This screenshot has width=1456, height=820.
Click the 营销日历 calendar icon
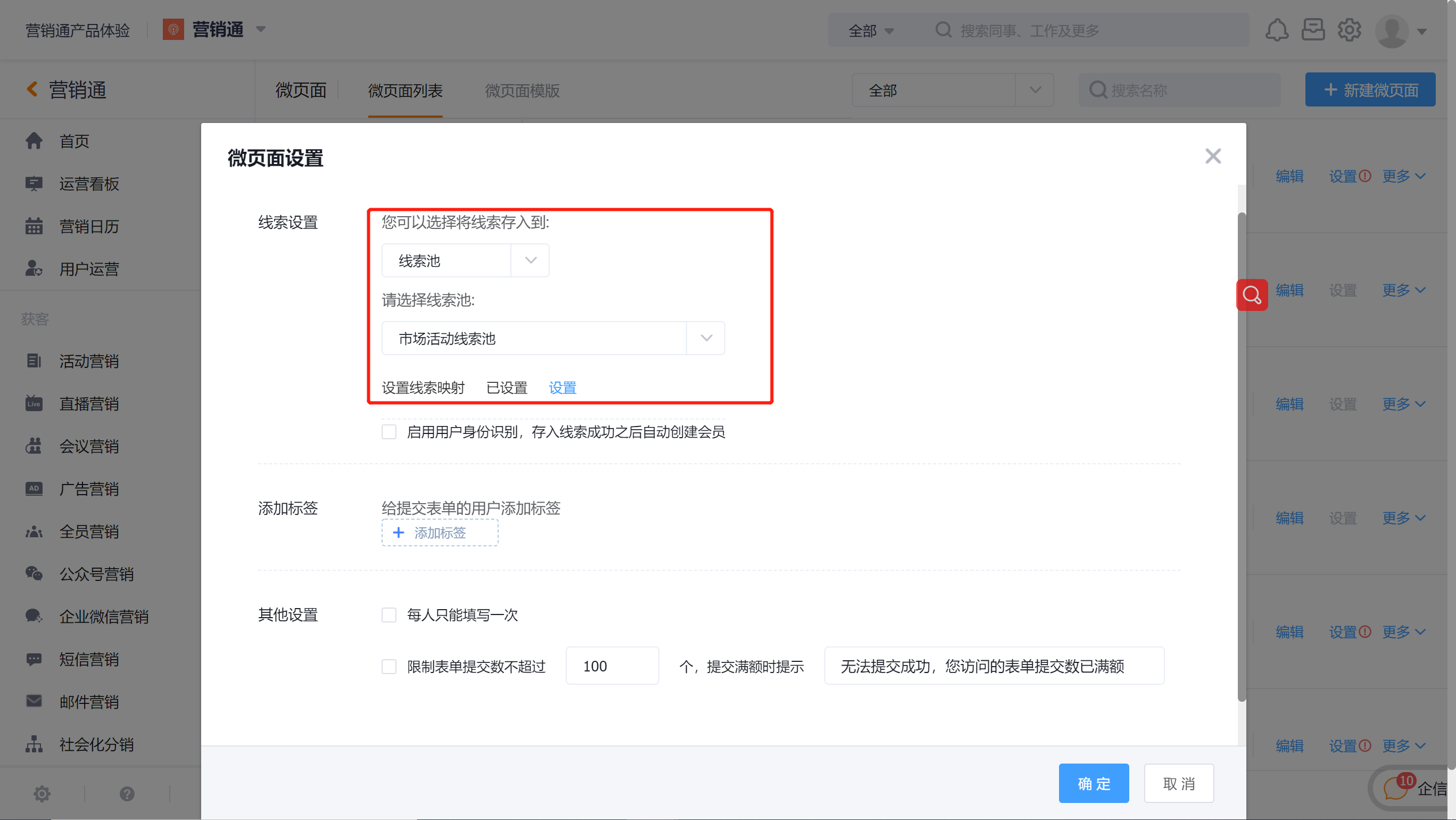pyautogui.click(x=34, y=226)
